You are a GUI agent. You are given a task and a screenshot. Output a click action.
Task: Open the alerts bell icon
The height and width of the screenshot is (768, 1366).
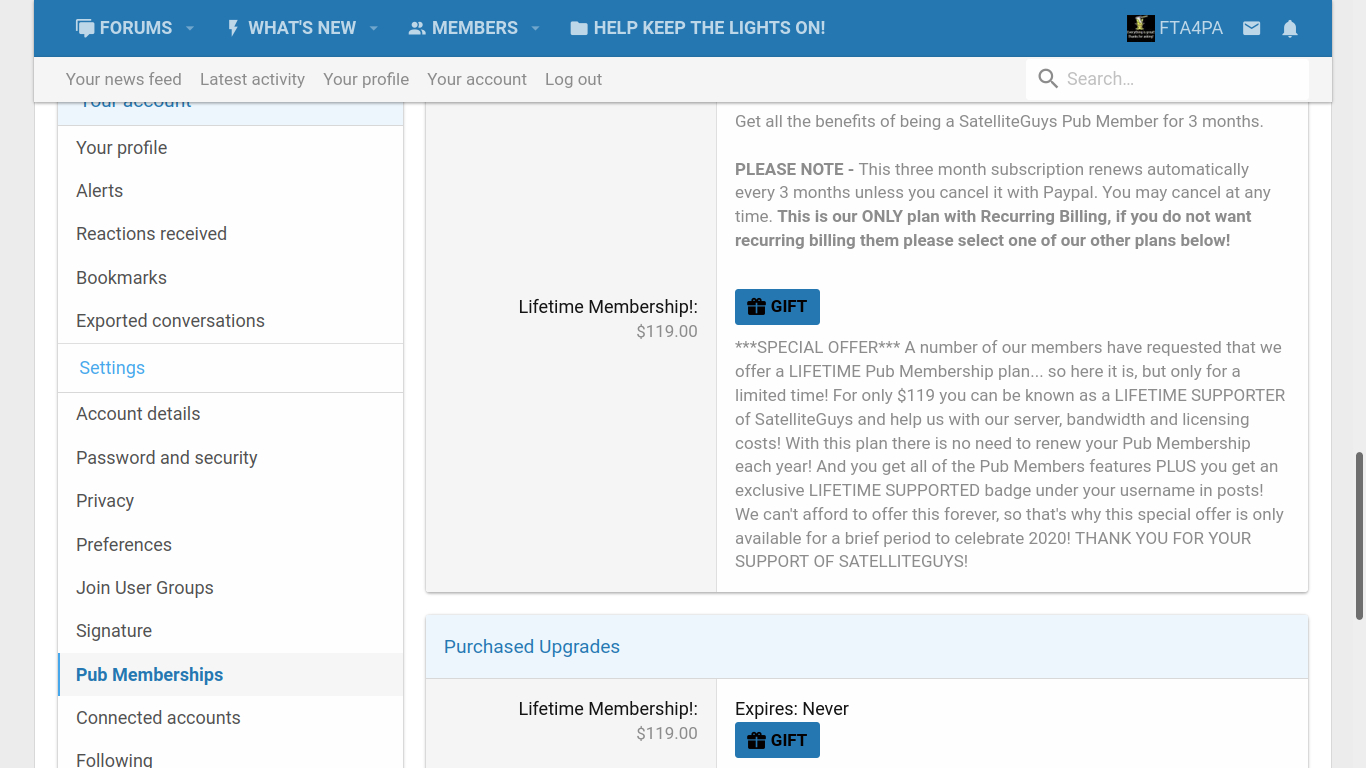(1290, 28)
